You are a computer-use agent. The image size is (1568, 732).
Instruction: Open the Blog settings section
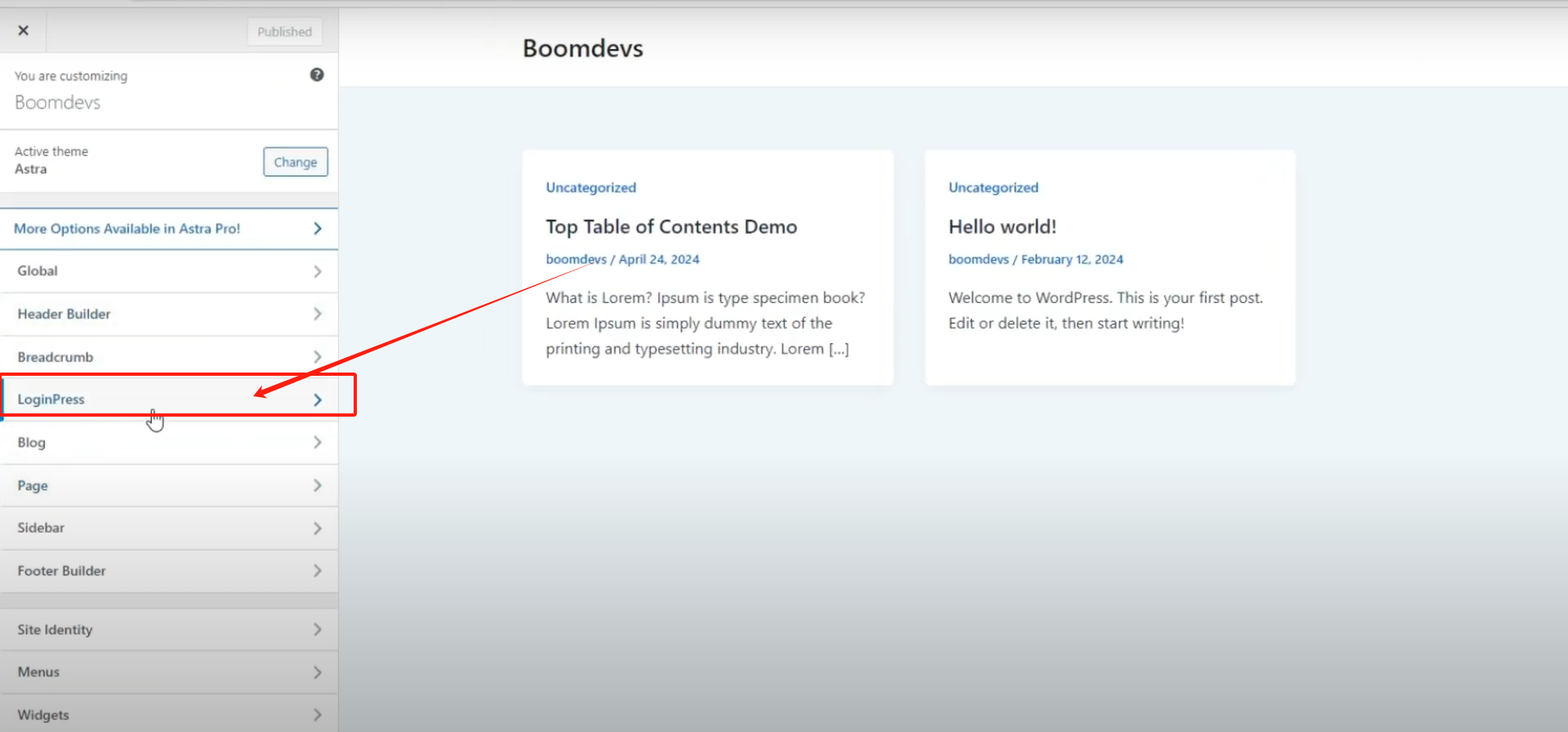click(x=32, y=443)
